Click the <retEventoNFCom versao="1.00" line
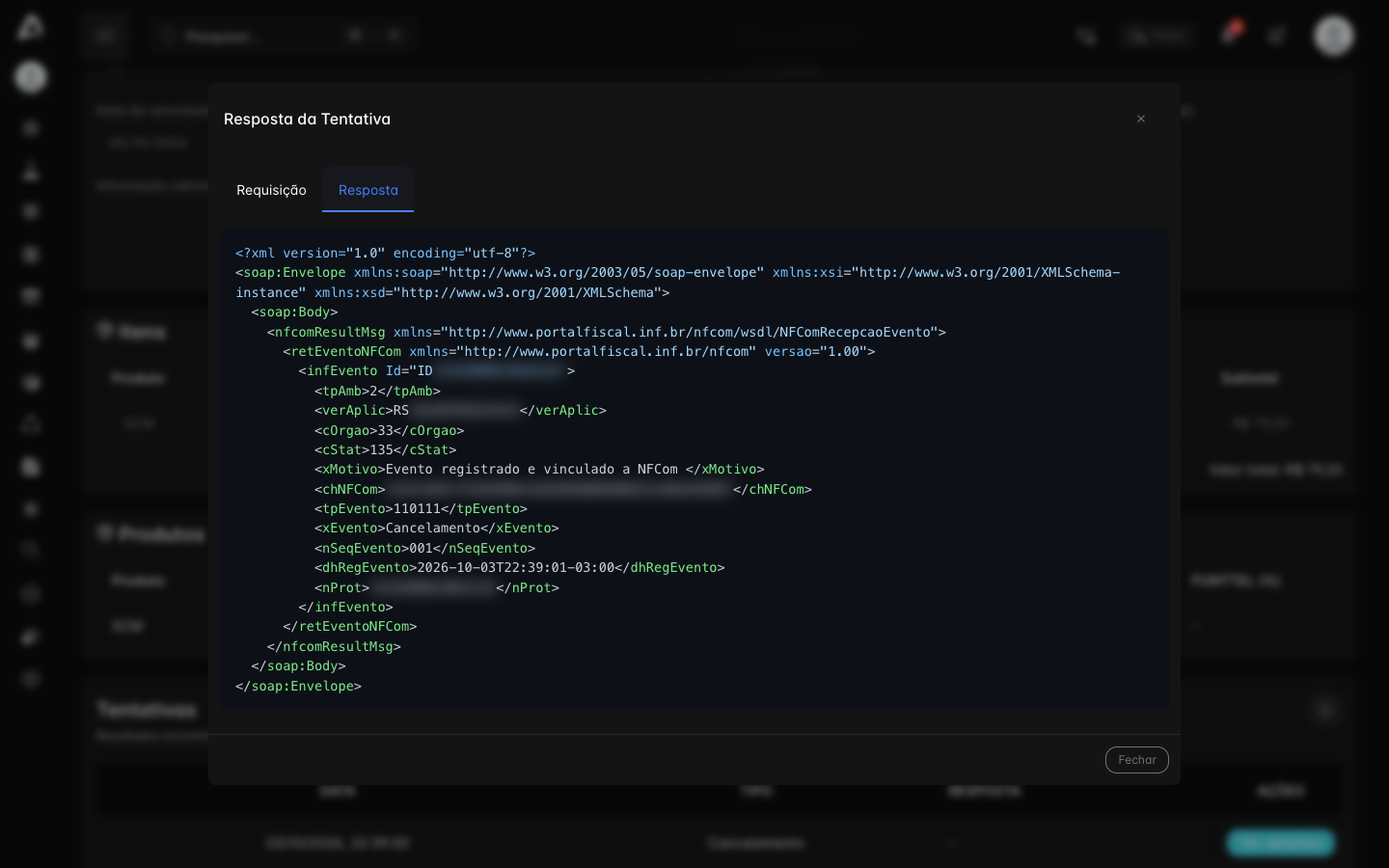This screenshot has height=868, width=1389. point(579,351)
